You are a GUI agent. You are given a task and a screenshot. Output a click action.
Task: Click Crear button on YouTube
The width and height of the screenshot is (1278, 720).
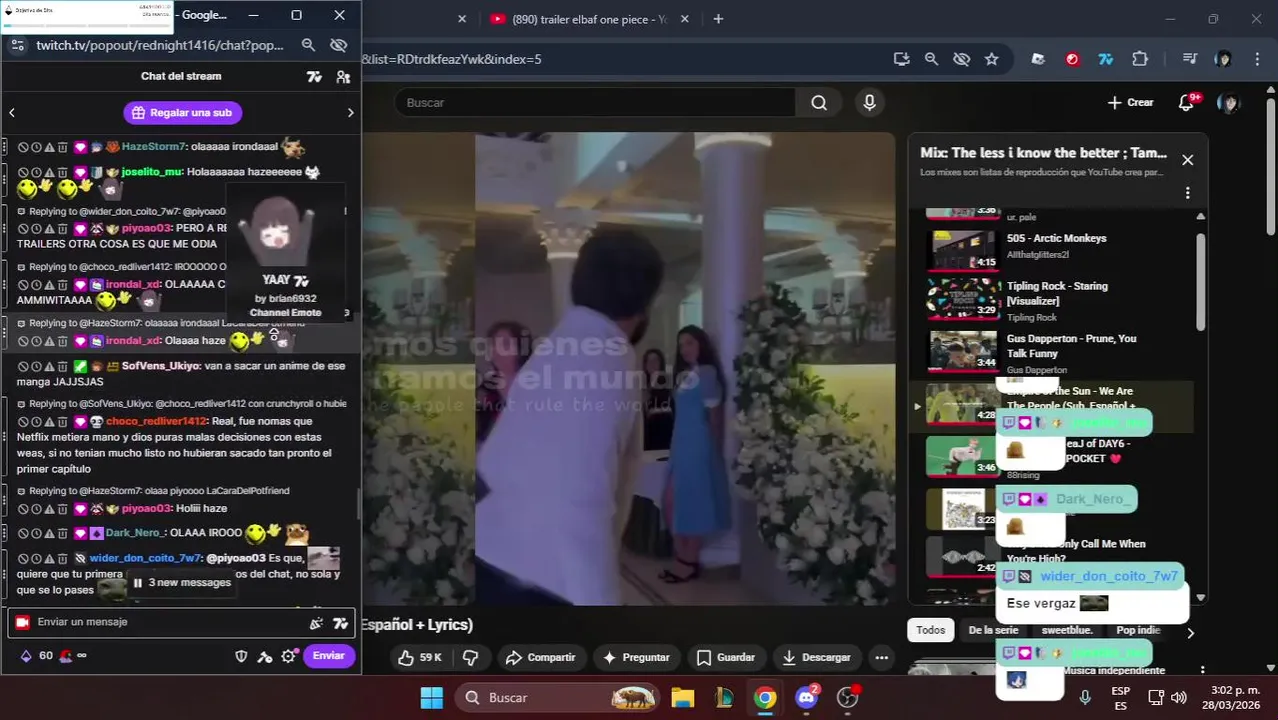pyautogui.click(x=1130, y=103)
